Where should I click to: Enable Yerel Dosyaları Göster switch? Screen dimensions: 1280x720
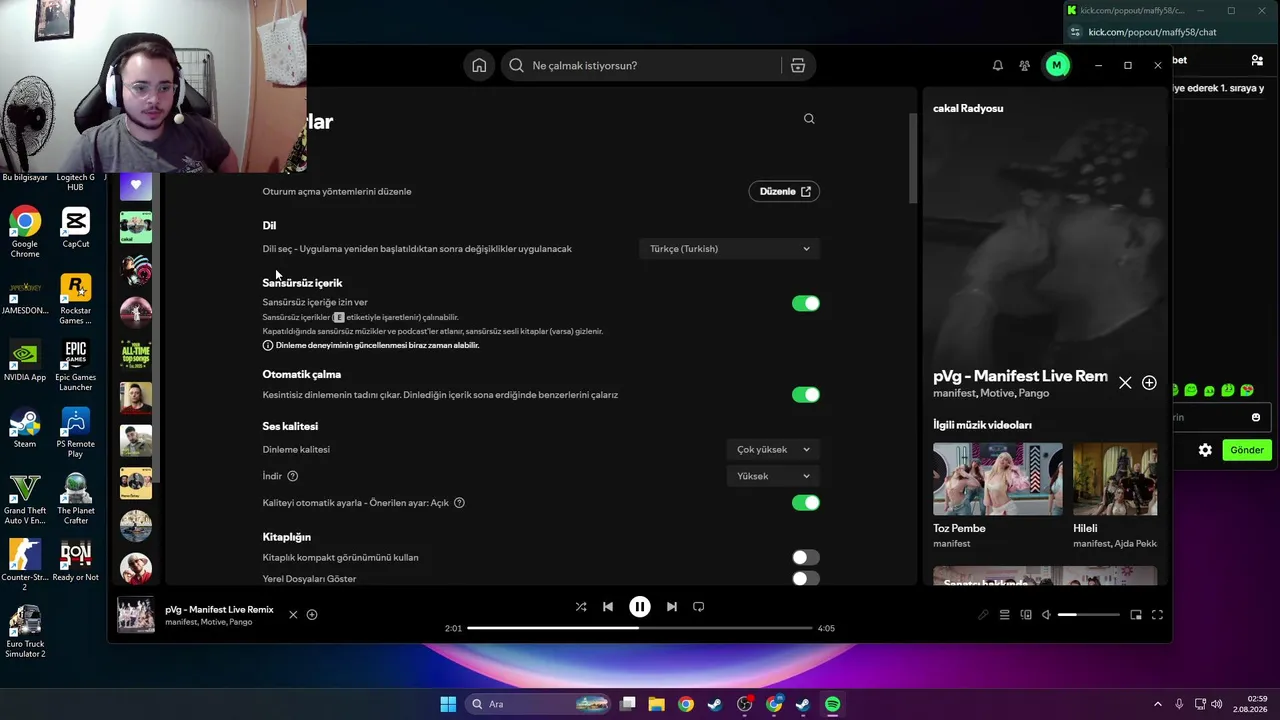pos(805,579)
